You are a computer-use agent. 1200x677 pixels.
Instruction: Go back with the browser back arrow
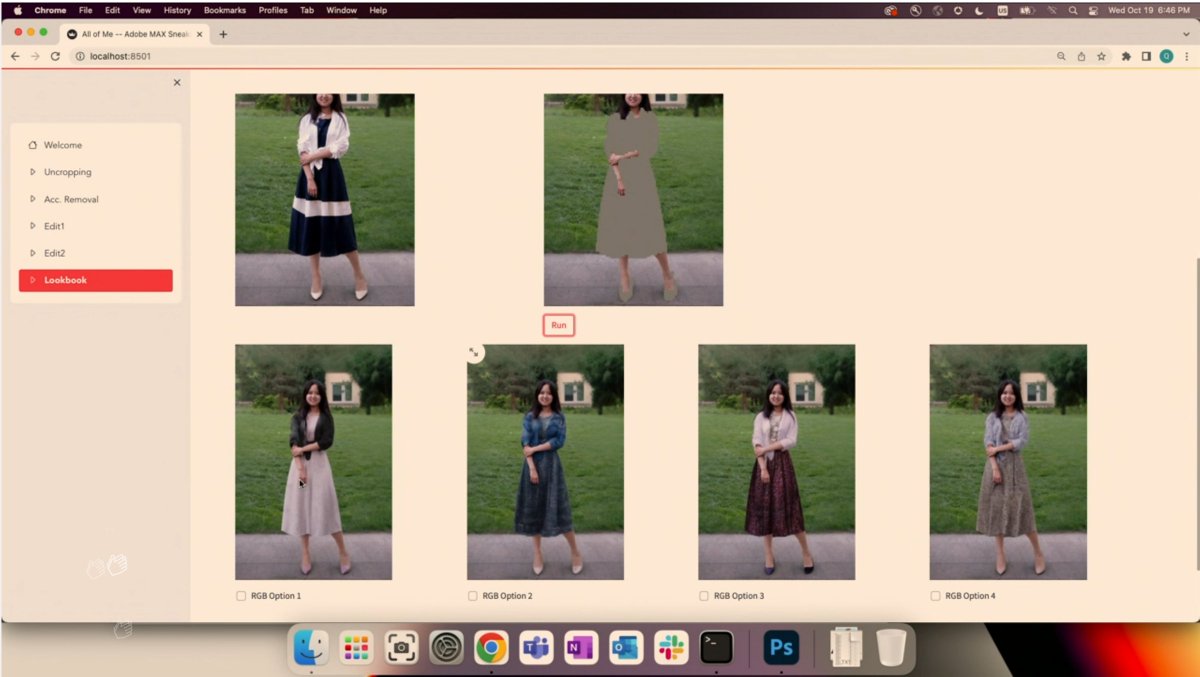click(x=15, y=56)
